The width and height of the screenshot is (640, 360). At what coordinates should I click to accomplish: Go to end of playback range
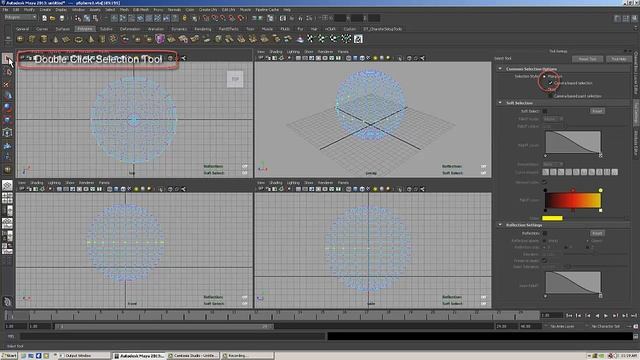[x=633, y=316]
